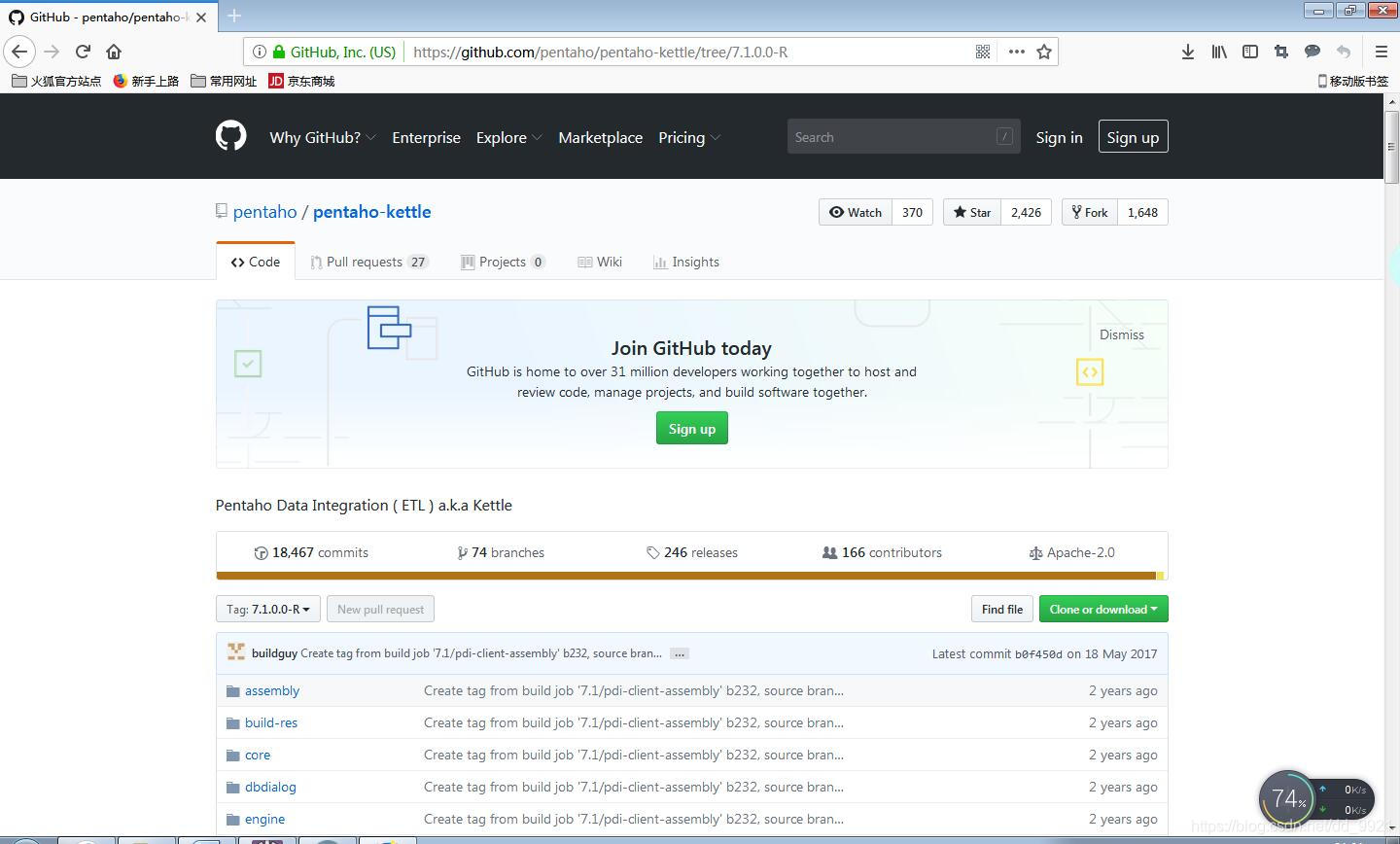Open the 常用网址 bookmark folder
Screen dimensions: 1400x844
coord(224,81)
